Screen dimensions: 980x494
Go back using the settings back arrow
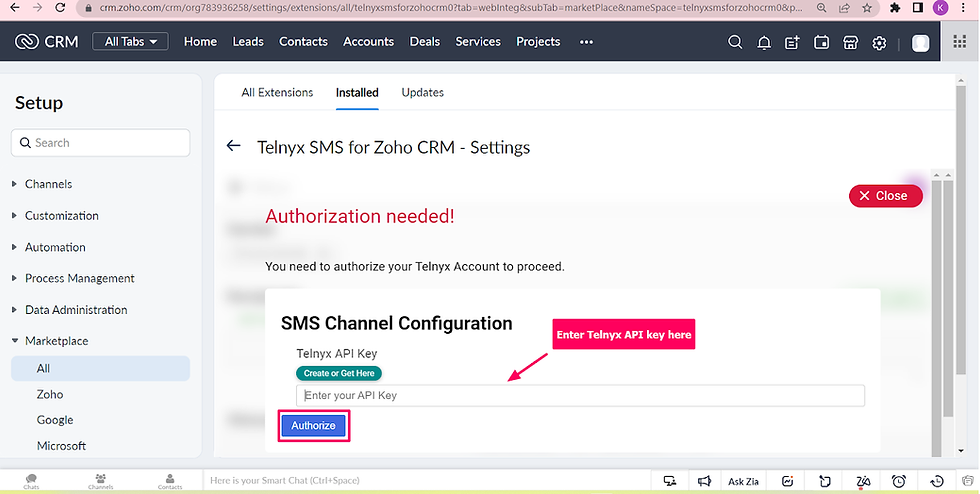tap(233, 146)
